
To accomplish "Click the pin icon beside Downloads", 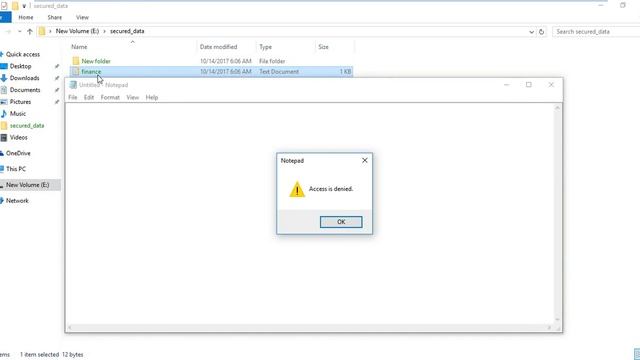I will (57, 78).
